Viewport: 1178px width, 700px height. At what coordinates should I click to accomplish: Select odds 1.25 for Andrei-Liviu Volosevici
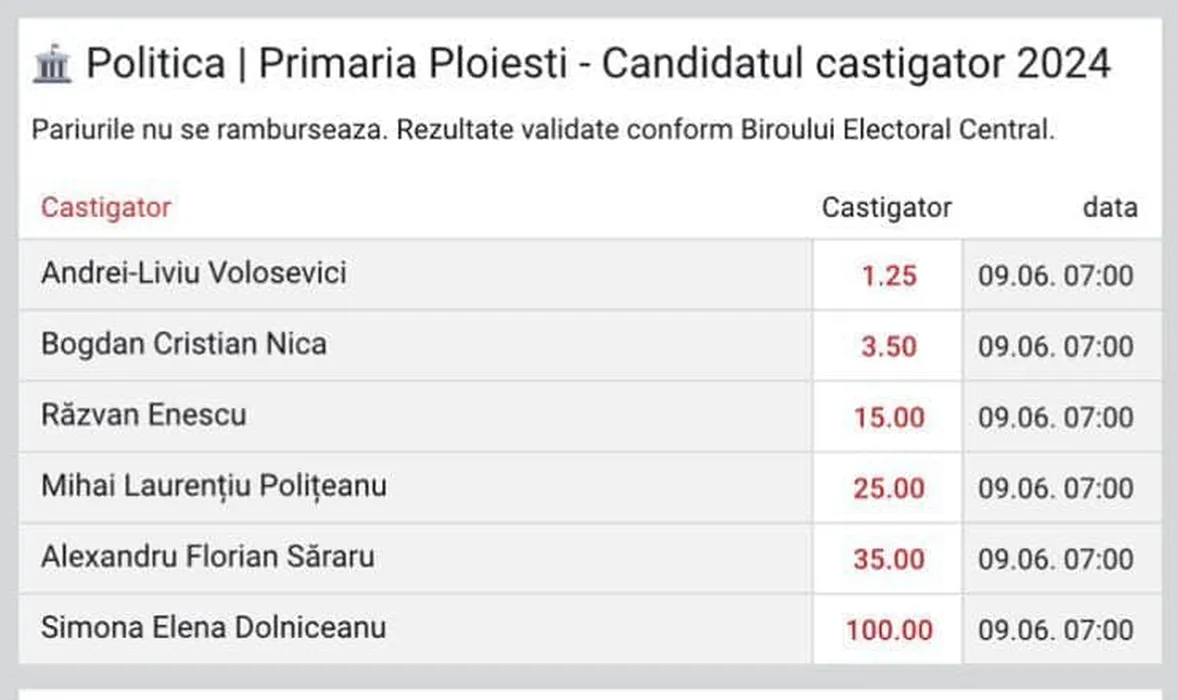click(x=888, y=275)
